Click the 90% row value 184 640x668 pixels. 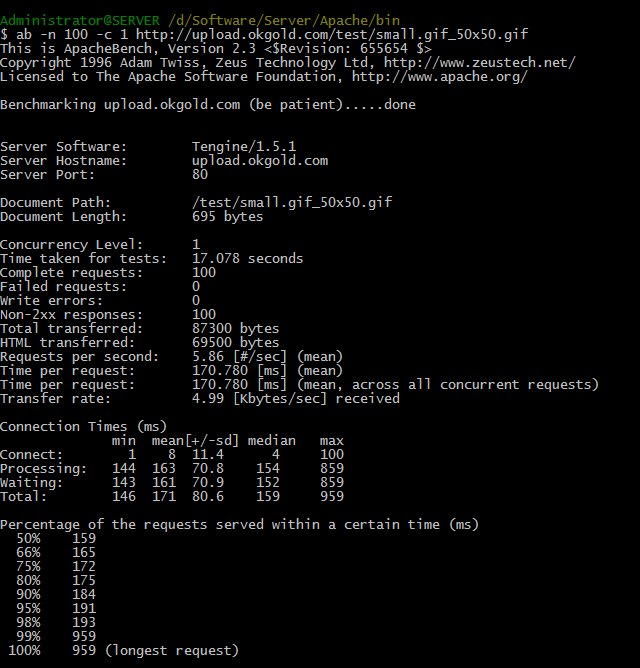click(x=84, y=595)
